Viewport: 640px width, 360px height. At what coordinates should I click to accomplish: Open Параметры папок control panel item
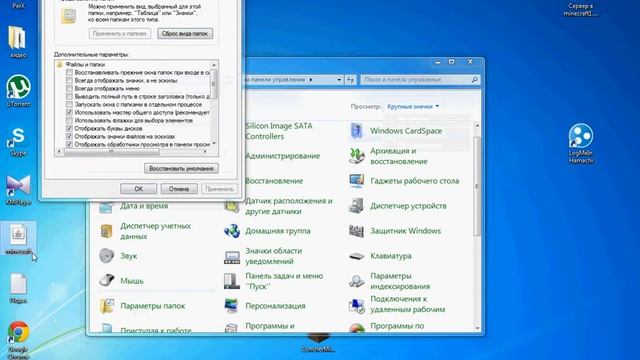(x=142, y=306)
